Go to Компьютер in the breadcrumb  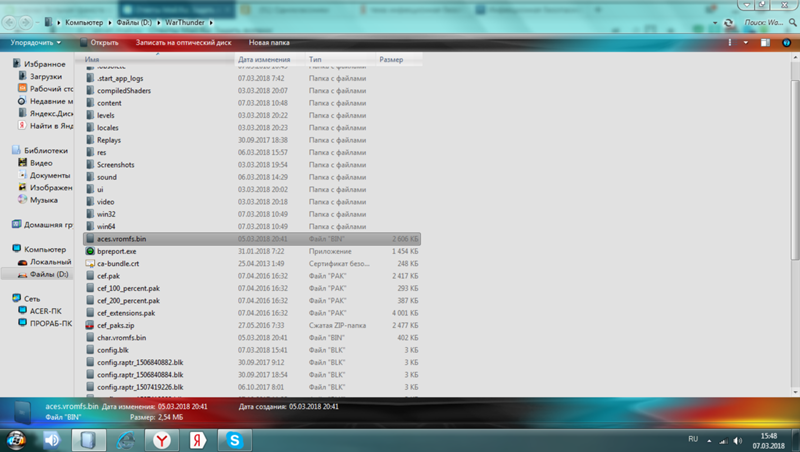(84, 22)
